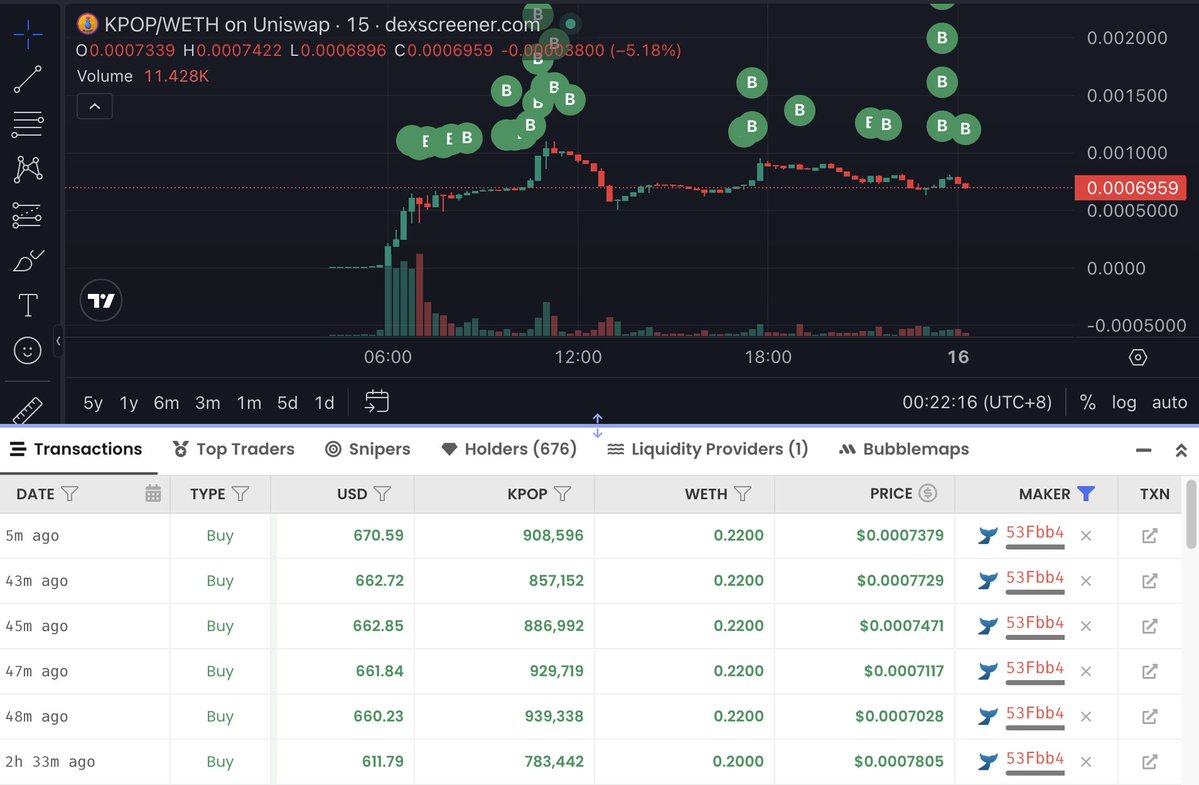1199x785 pixels.
Task: Switch to the Snipers tab
Action: (x=368, y=449)
